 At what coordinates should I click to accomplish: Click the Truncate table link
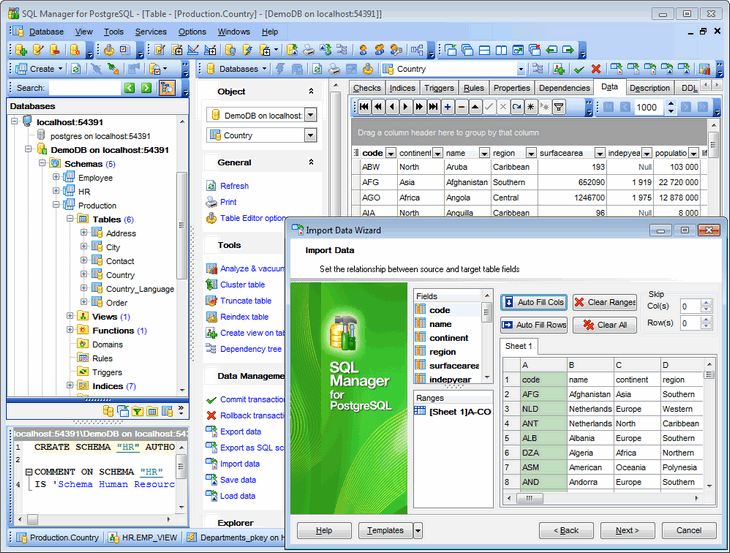(x=245, y=301)
